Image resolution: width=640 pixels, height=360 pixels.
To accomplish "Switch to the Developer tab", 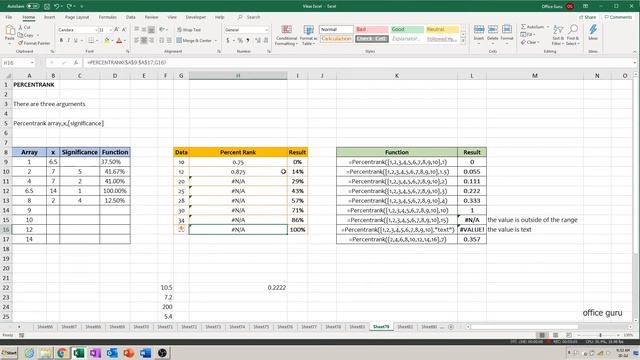I will (x=196, y=17).
